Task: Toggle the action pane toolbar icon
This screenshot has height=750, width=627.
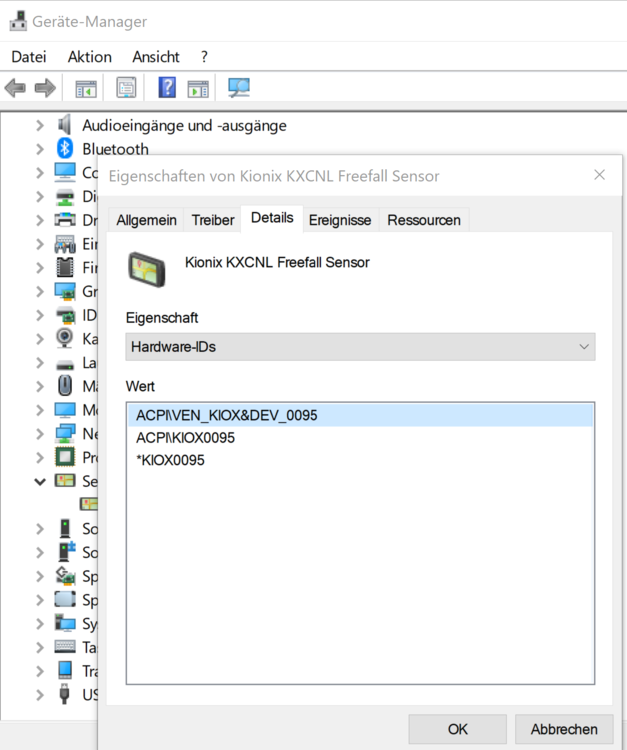Action: [x=198, y=88]
